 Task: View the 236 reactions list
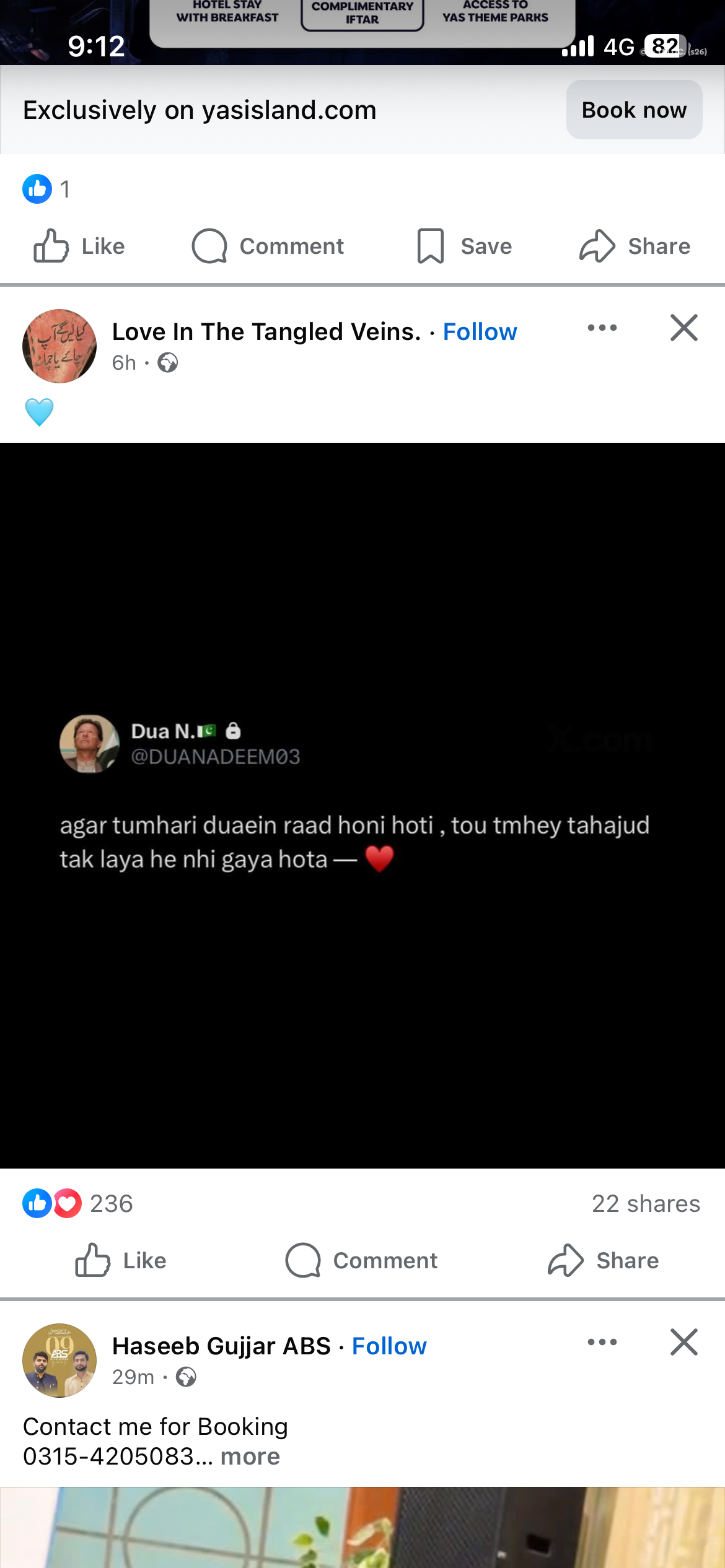coord(77,1203)
